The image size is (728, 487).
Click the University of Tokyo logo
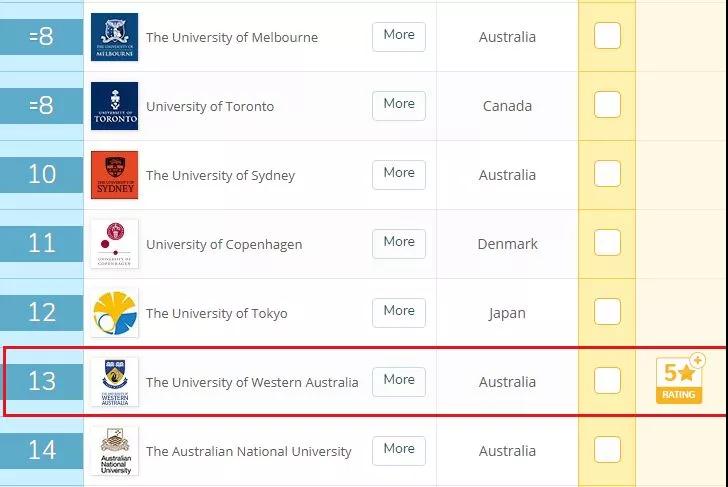114,313
